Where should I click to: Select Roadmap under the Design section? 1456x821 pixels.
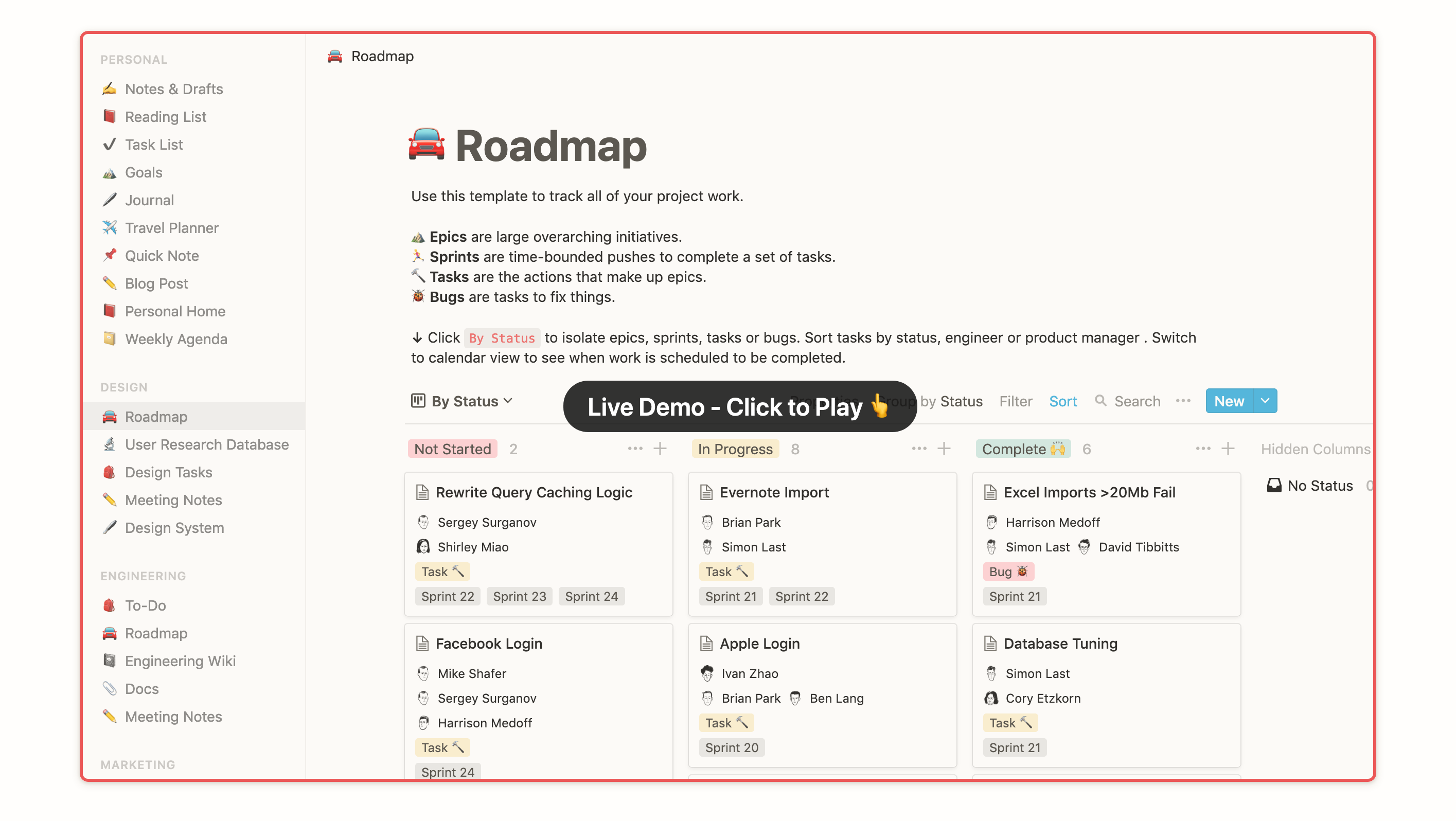(x=194, y=417)
